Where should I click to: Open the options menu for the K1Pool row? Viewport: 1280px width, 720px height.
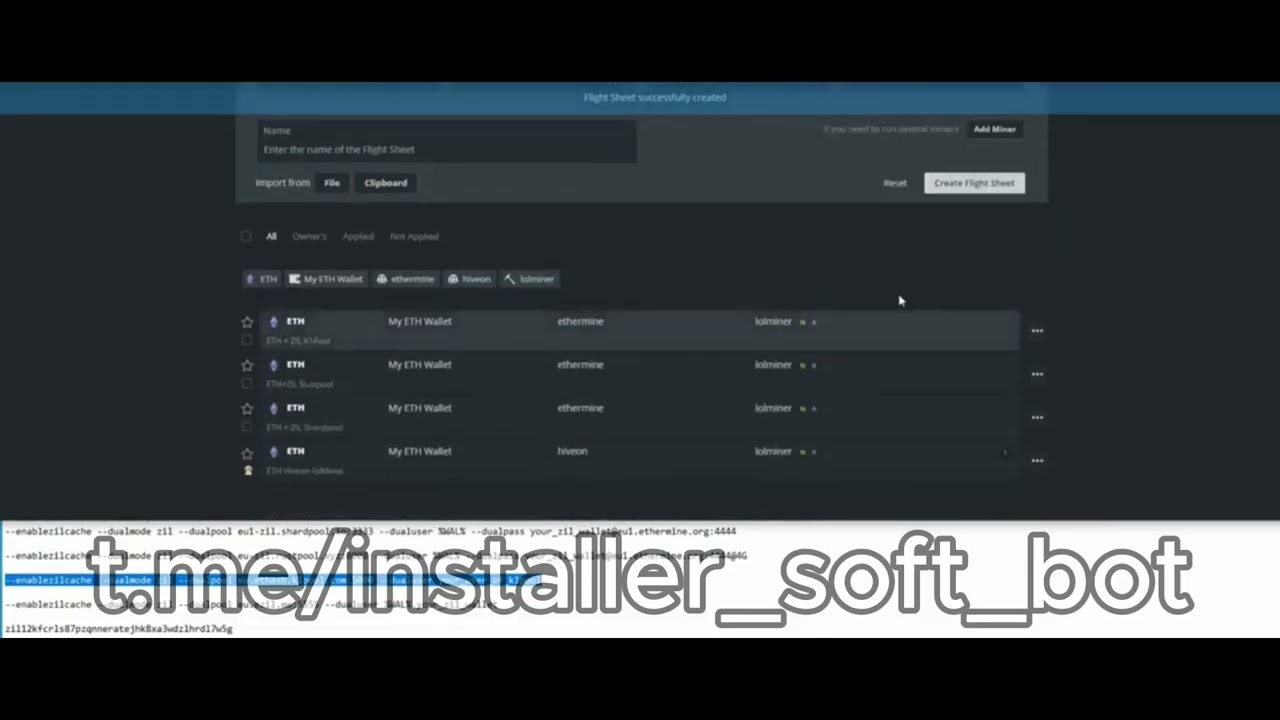click(1037, 330)
